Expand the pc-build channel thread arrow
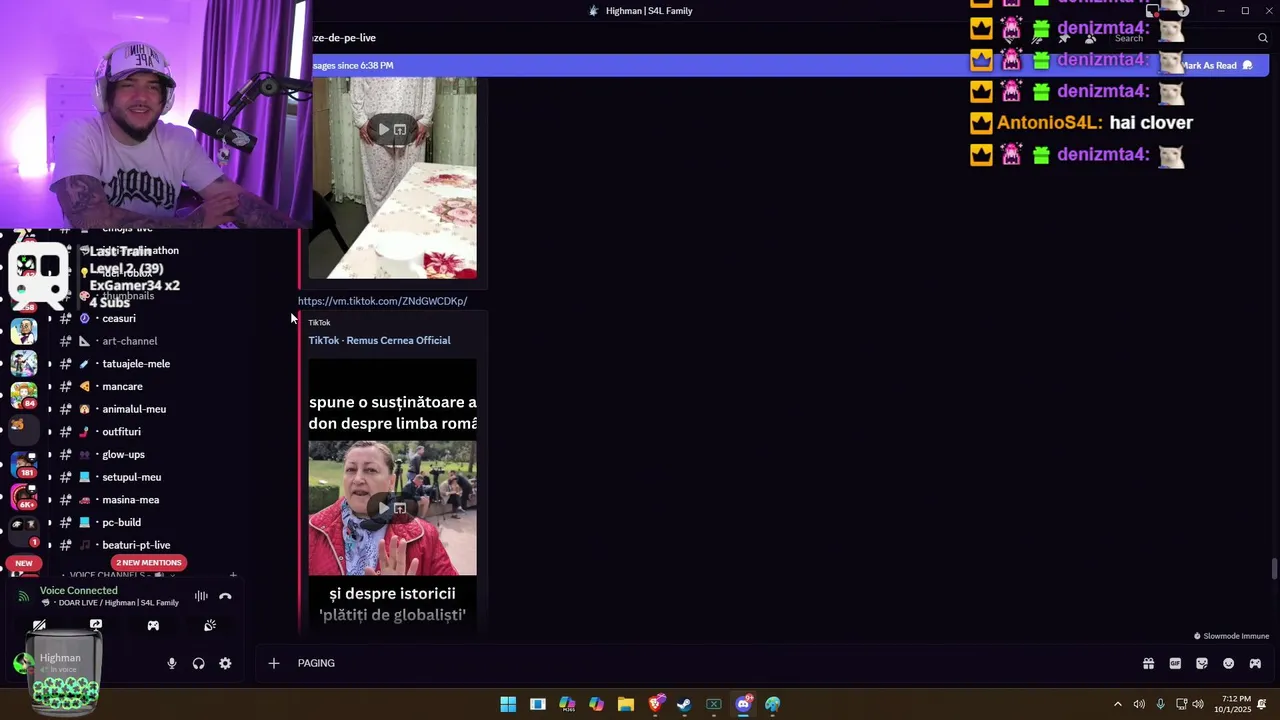1280x720 pixels. coord(50,522)
